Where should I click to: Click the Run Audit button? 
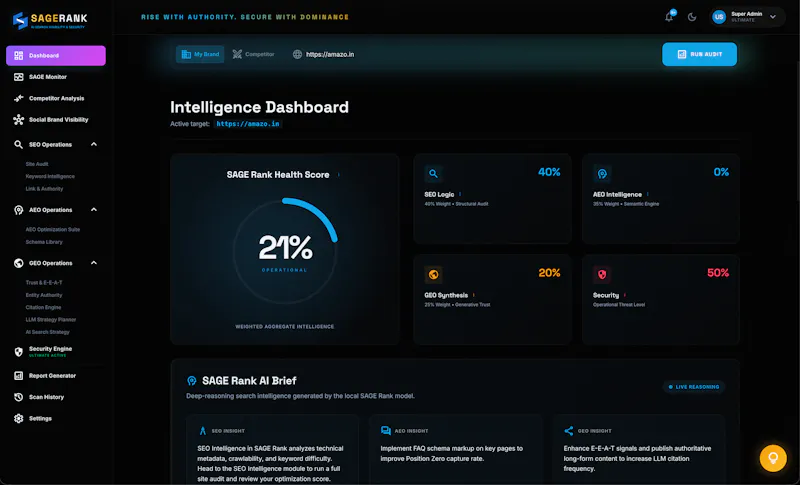pyautogui.click(x=699, y=54)
